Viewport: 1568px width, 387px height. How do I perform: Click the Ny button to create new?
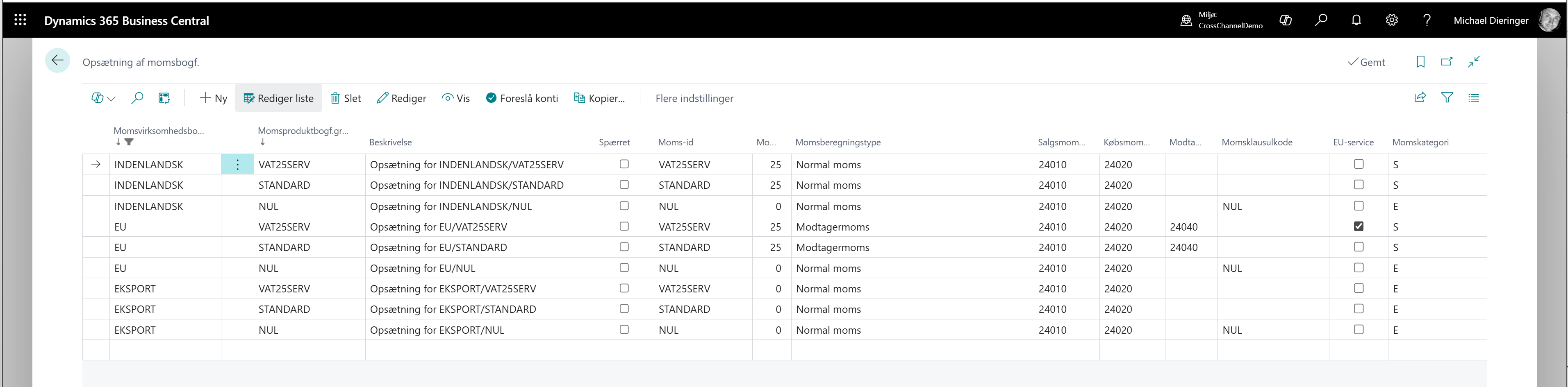(x=214, y=98)
